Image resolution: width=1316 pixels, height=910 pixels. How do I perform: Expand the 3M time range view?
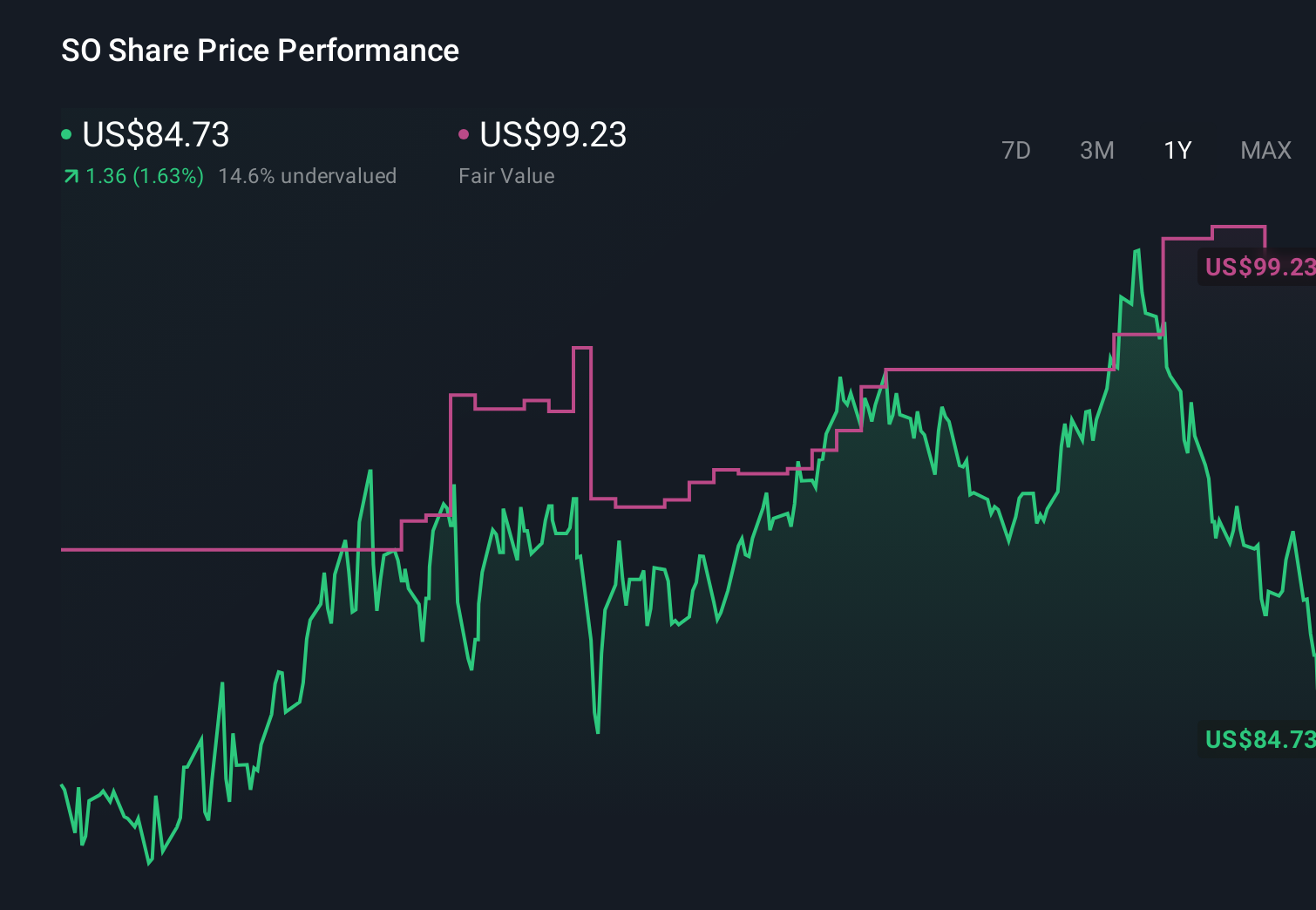coord(1096,151)
